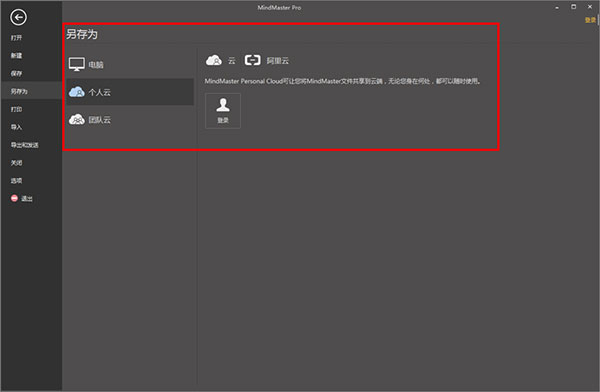Image resolution: width=600 pixels, height=392 pixels.
Task: Open the 导入 import page
Action: pos(16,127)
